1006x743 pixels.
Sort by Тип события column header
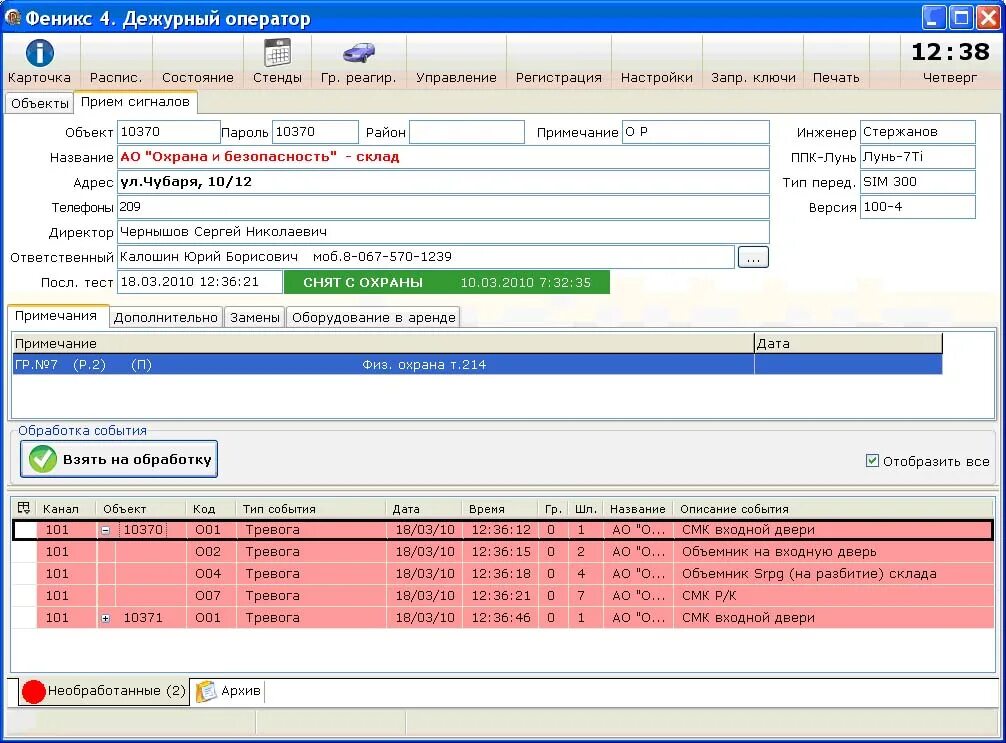point(311,509)
